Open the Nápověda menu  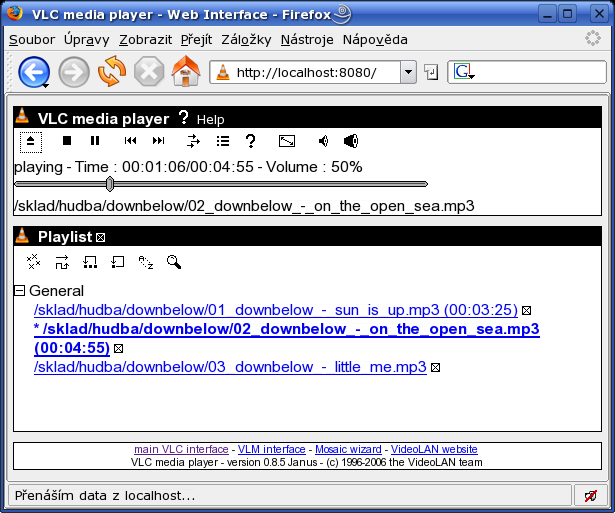tap(375, 40)
